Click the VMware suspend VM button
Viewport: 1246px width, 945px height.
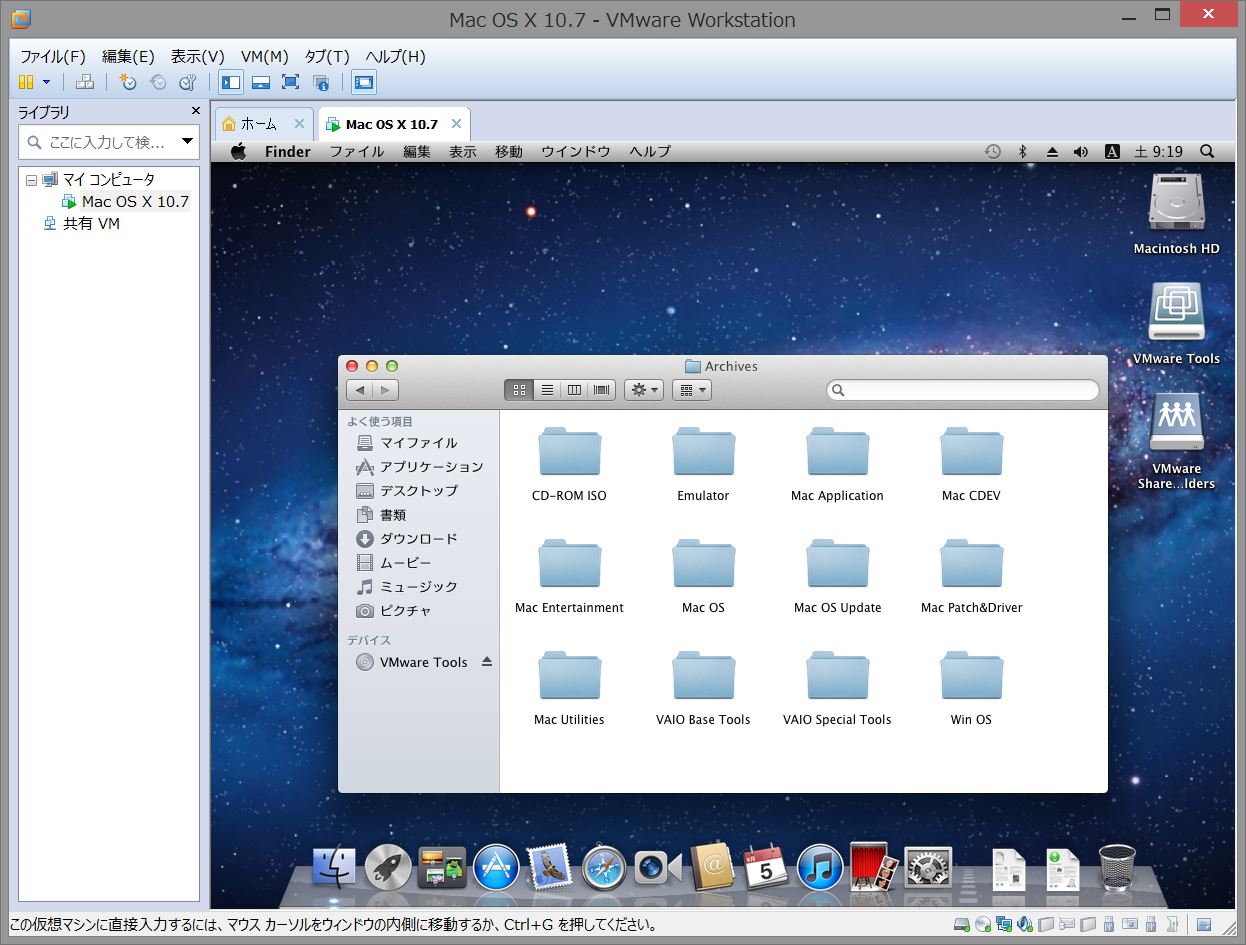click(x=26, y=82)
